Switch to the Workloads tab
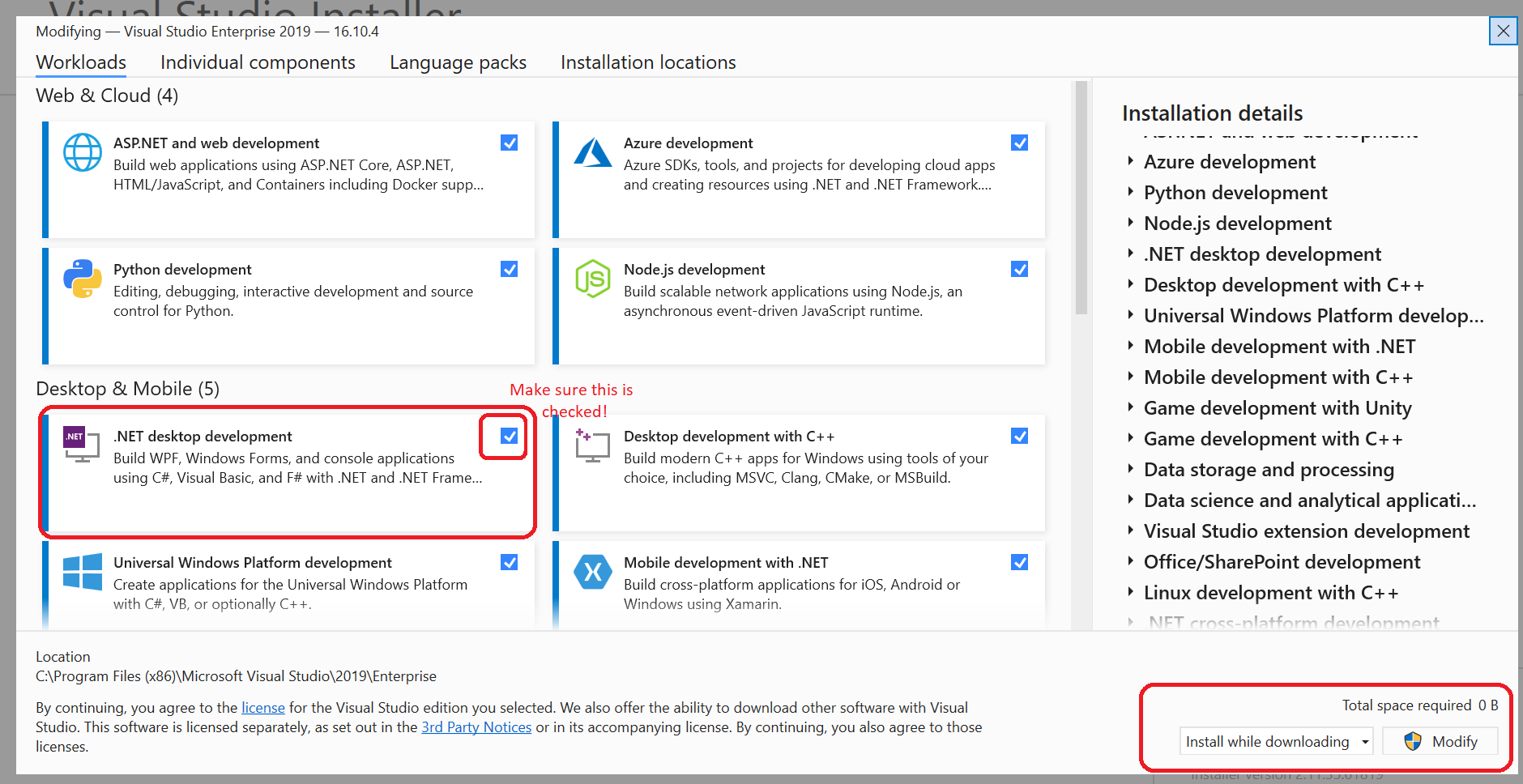Viewport: 1523px width, 784px height. [x=81, y=62]
